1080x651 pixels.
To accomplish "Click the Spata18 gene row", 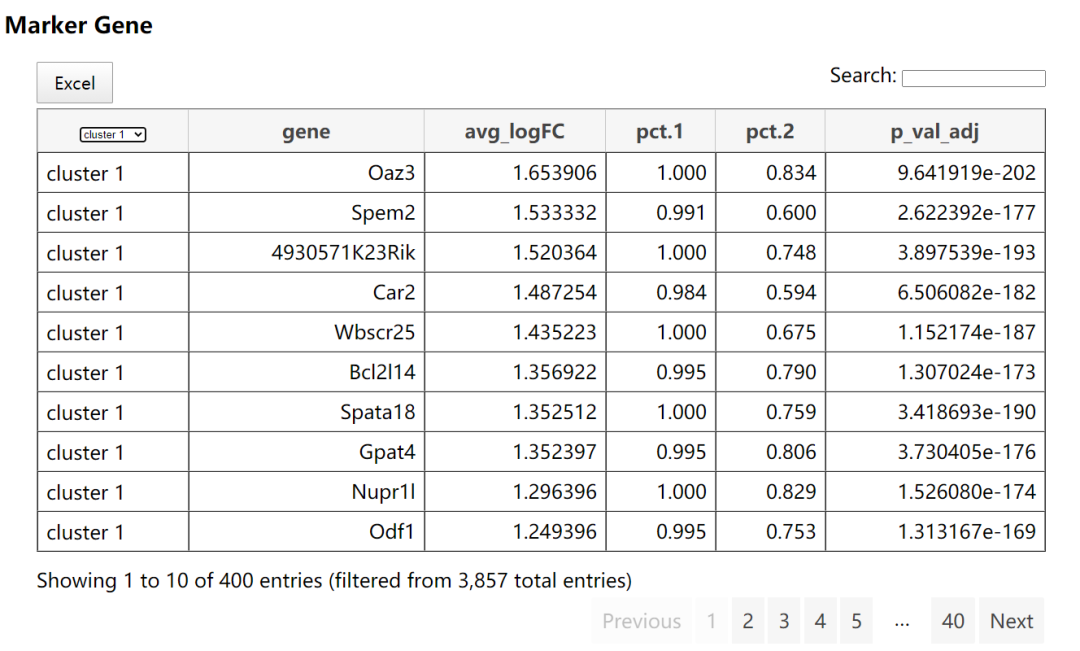I will coord(377,412).
